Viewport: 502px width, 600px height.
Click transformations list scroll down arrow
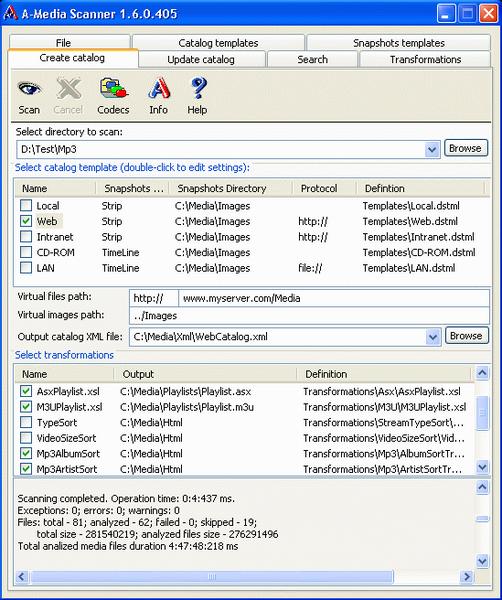point(482,467)
